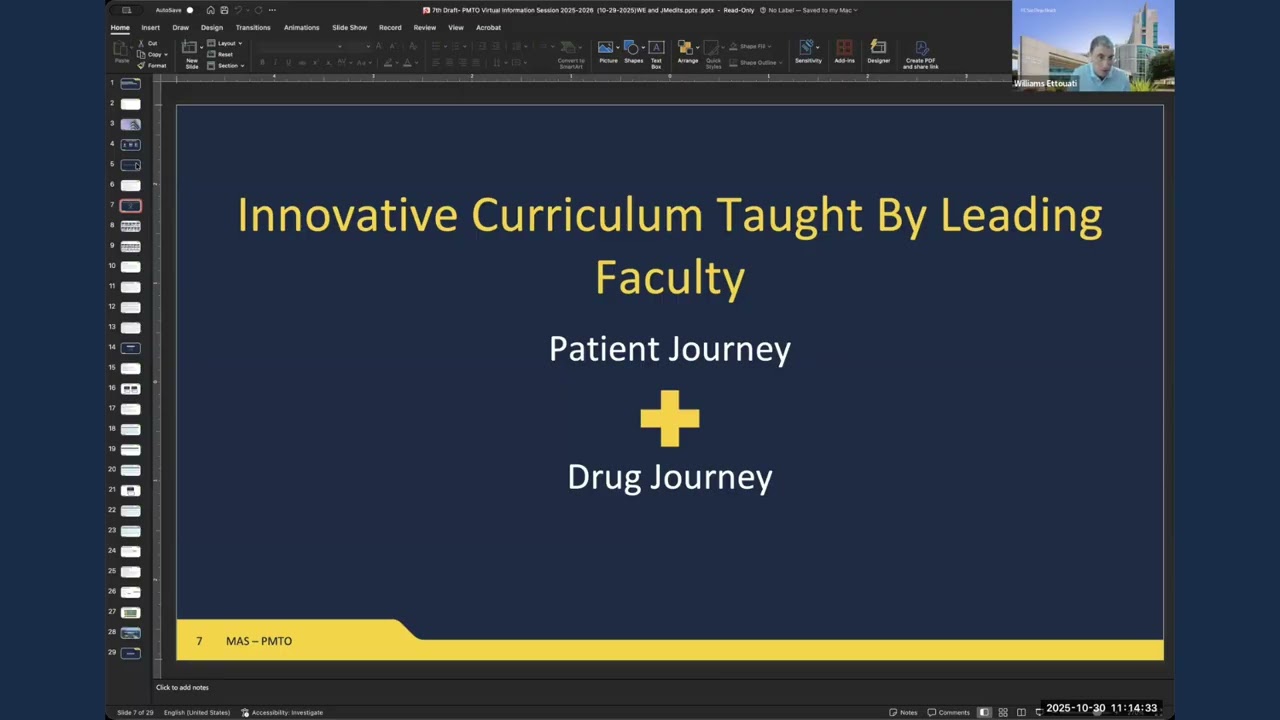1280x720 pixels.
Task: Click the text highlight color icon
Action: 388,63
